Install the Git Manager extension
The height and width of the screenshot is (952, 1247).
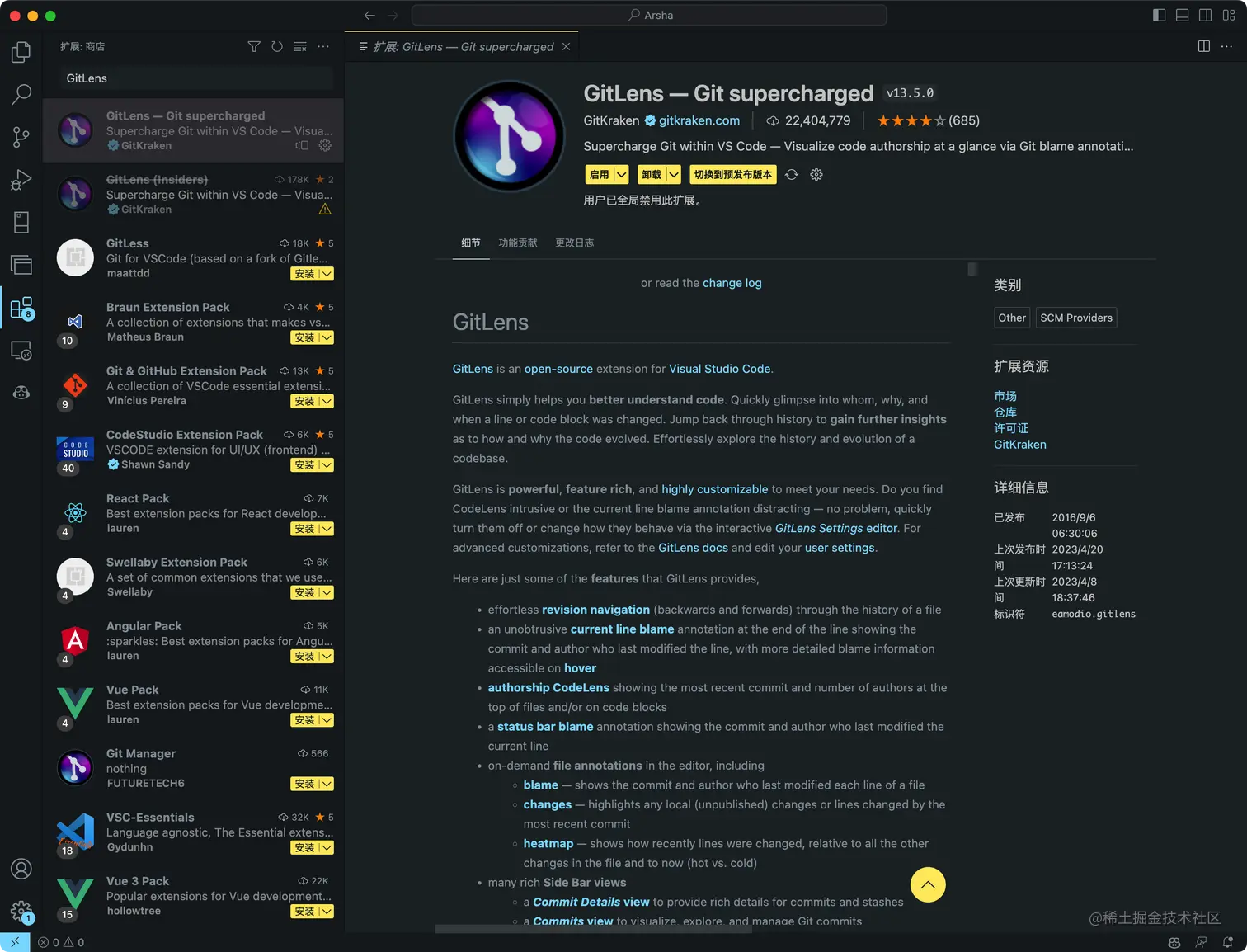coord(304,784)
